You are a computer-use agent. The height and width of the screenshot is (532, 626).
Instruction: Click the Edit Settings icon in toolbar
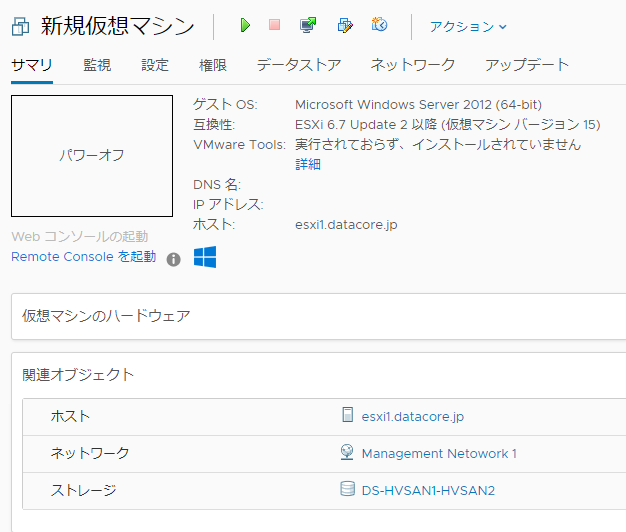345,25
